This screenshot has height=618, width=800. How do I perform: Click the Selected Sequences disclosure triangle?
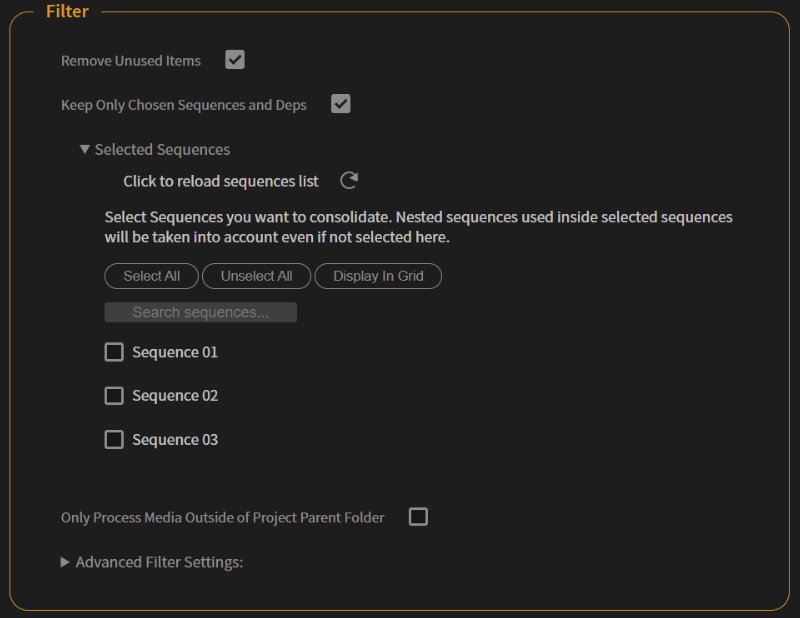coord(85,149)
